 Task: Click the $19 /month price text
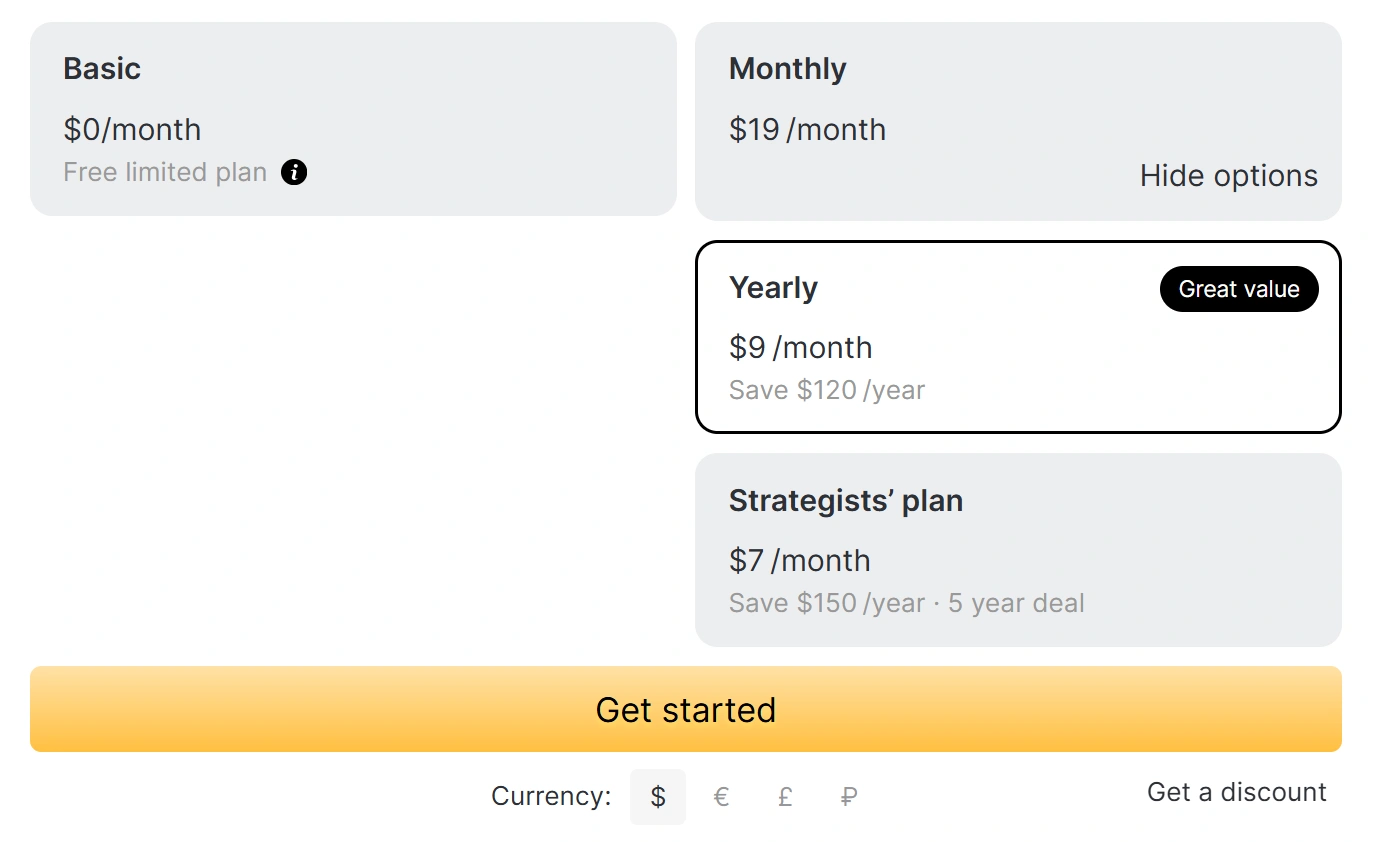tap(807, 130)
